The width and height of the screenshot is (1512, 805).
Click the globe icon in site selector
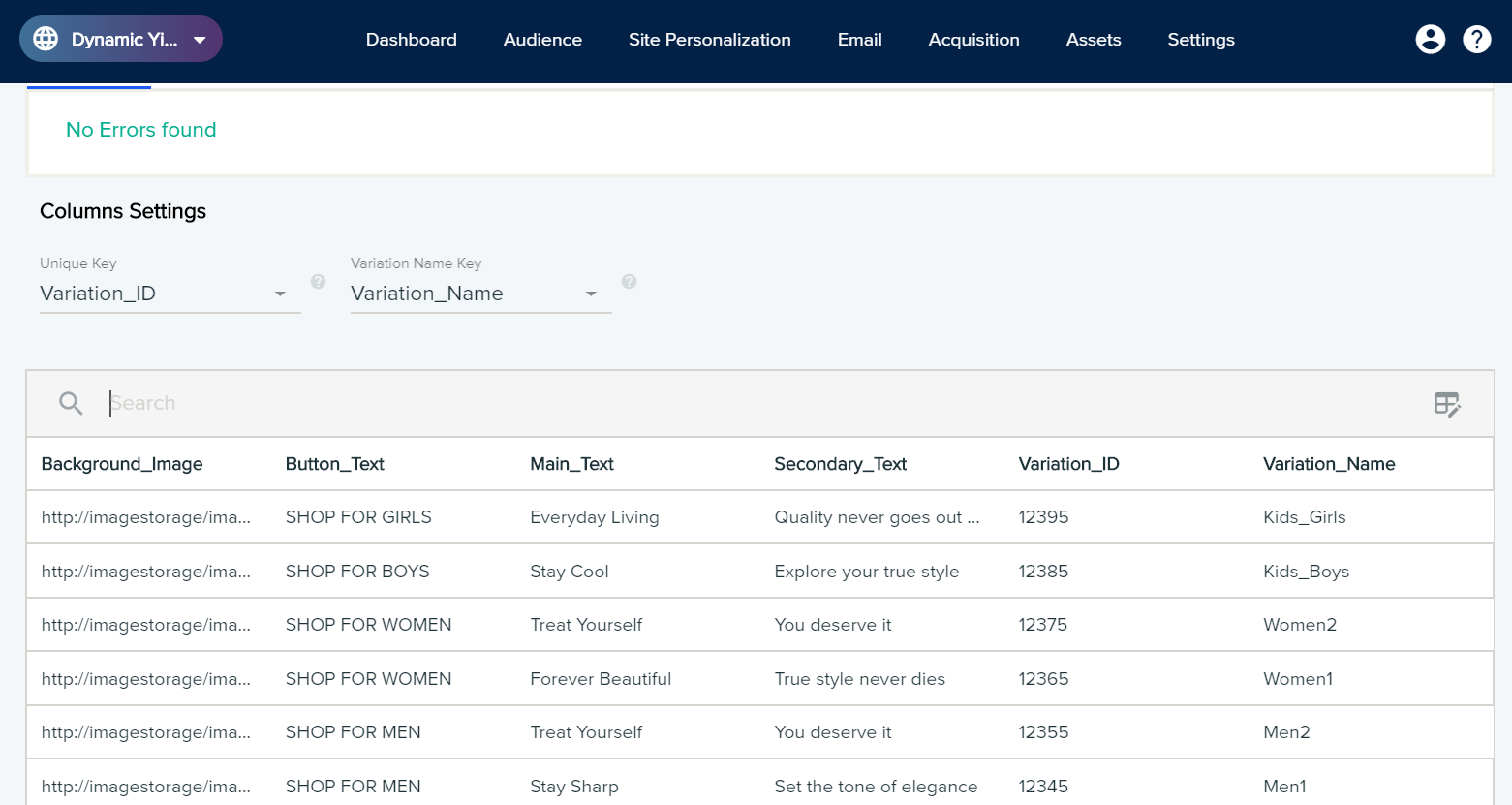[x=46, y=39]
